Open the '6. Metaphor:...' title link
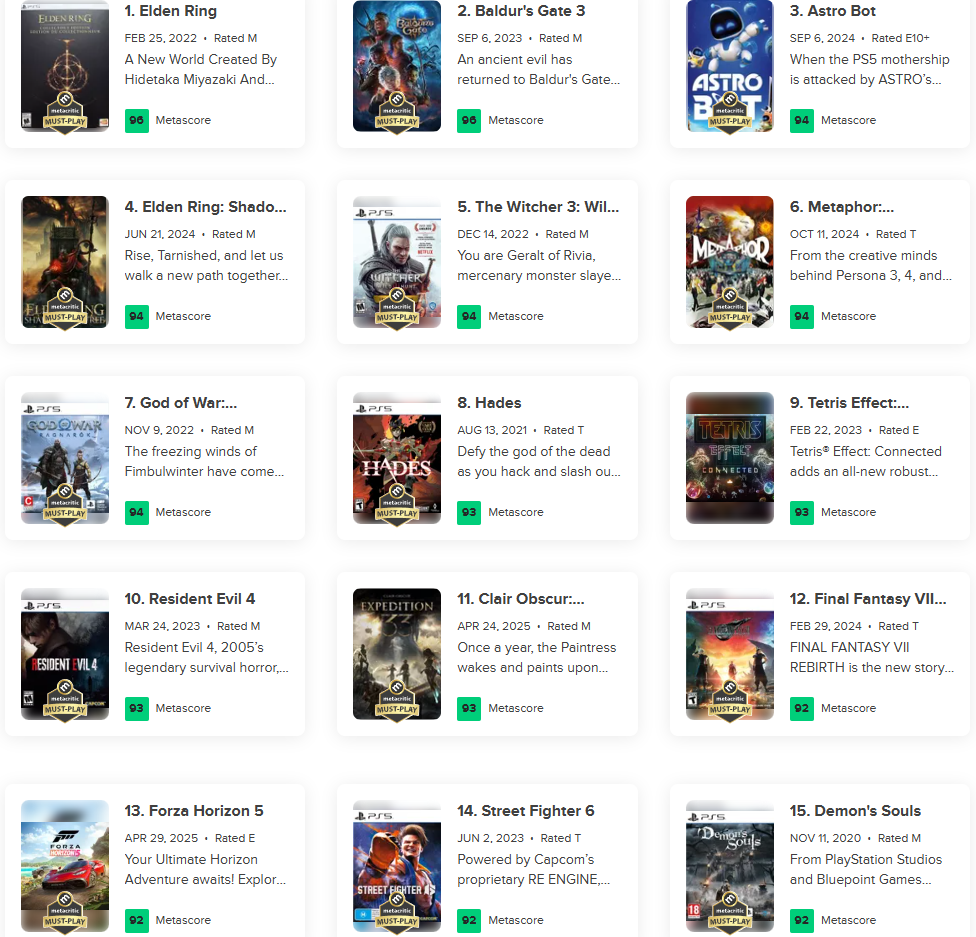976x937 pixels. [x=842, y=207]
